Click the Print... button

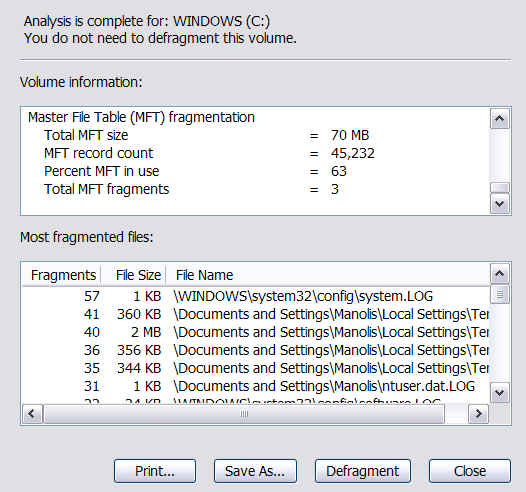pyautogui.click(x=155, y=471)
